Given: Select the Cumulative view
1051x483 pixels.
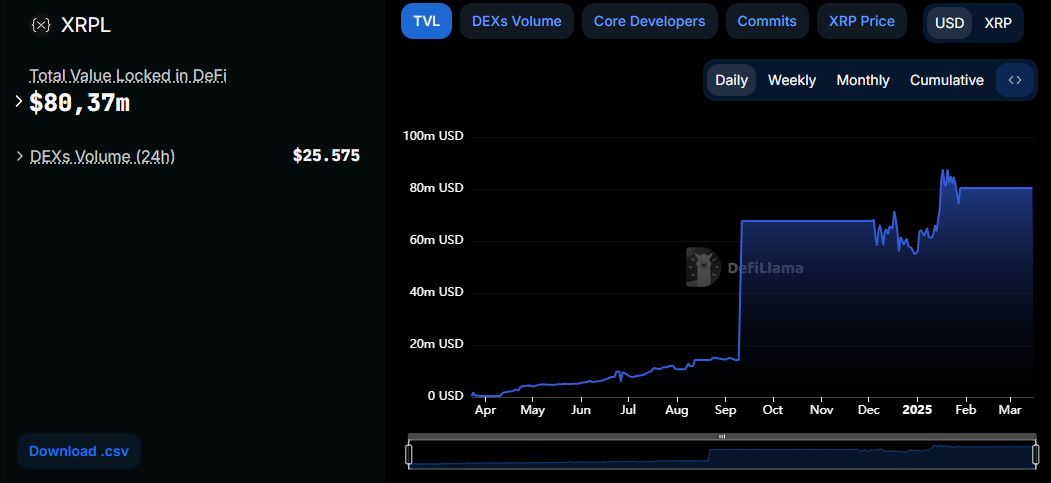Looking at the screenshot, I should coord(946,80).
